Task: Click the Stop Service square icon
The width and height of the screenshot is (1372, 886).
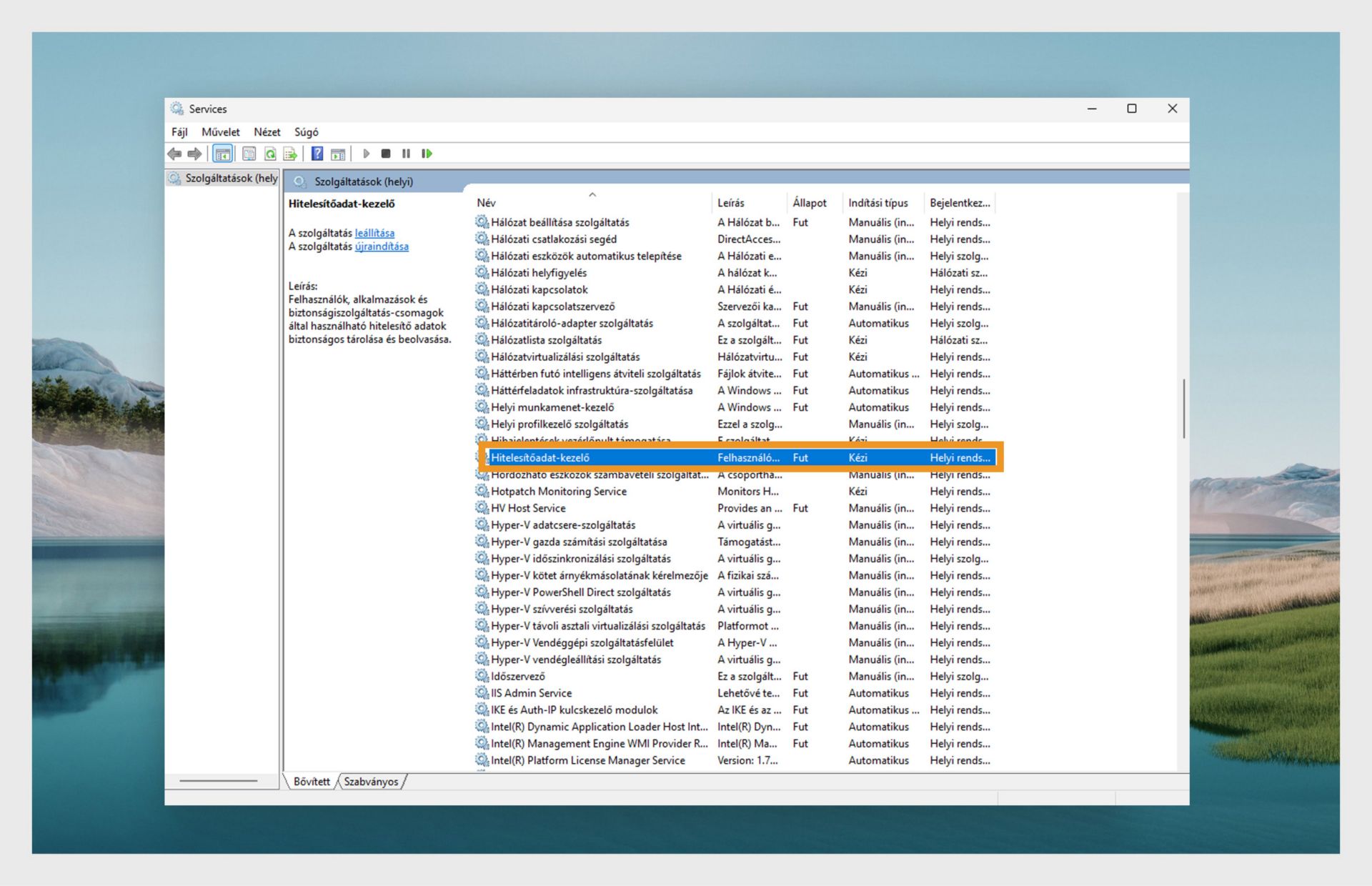Action: 386,154
